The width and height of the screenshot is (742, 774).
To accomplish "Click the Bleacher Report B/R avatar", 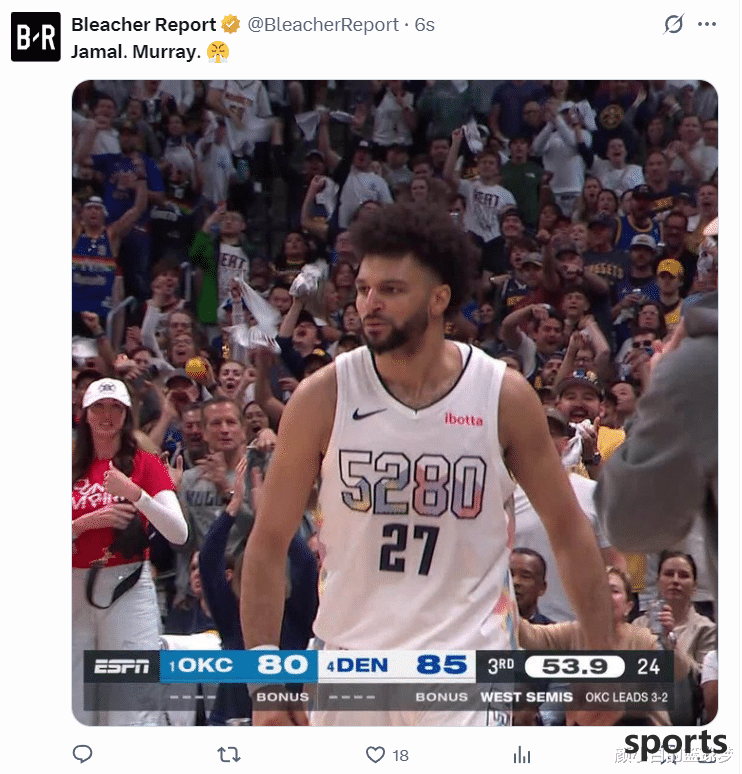I will [x=36, y=37].
